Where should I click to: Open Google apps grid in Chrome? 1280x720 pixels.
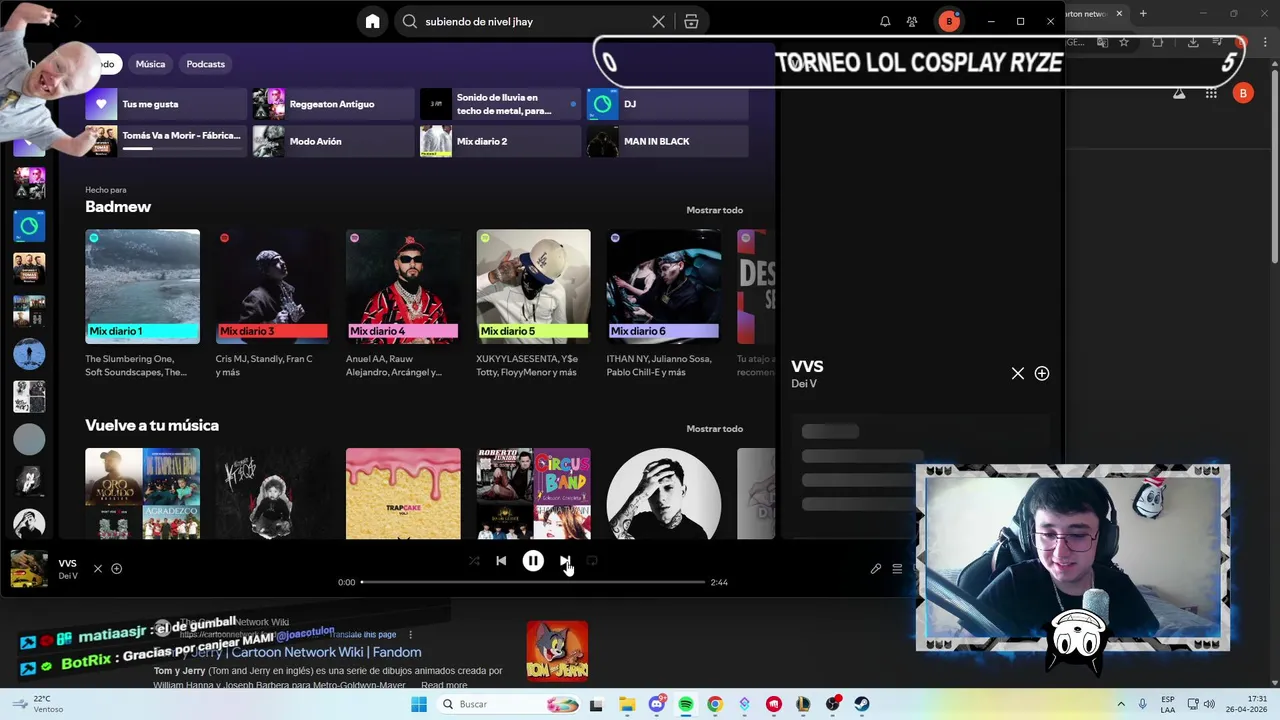coord(1211,93)
